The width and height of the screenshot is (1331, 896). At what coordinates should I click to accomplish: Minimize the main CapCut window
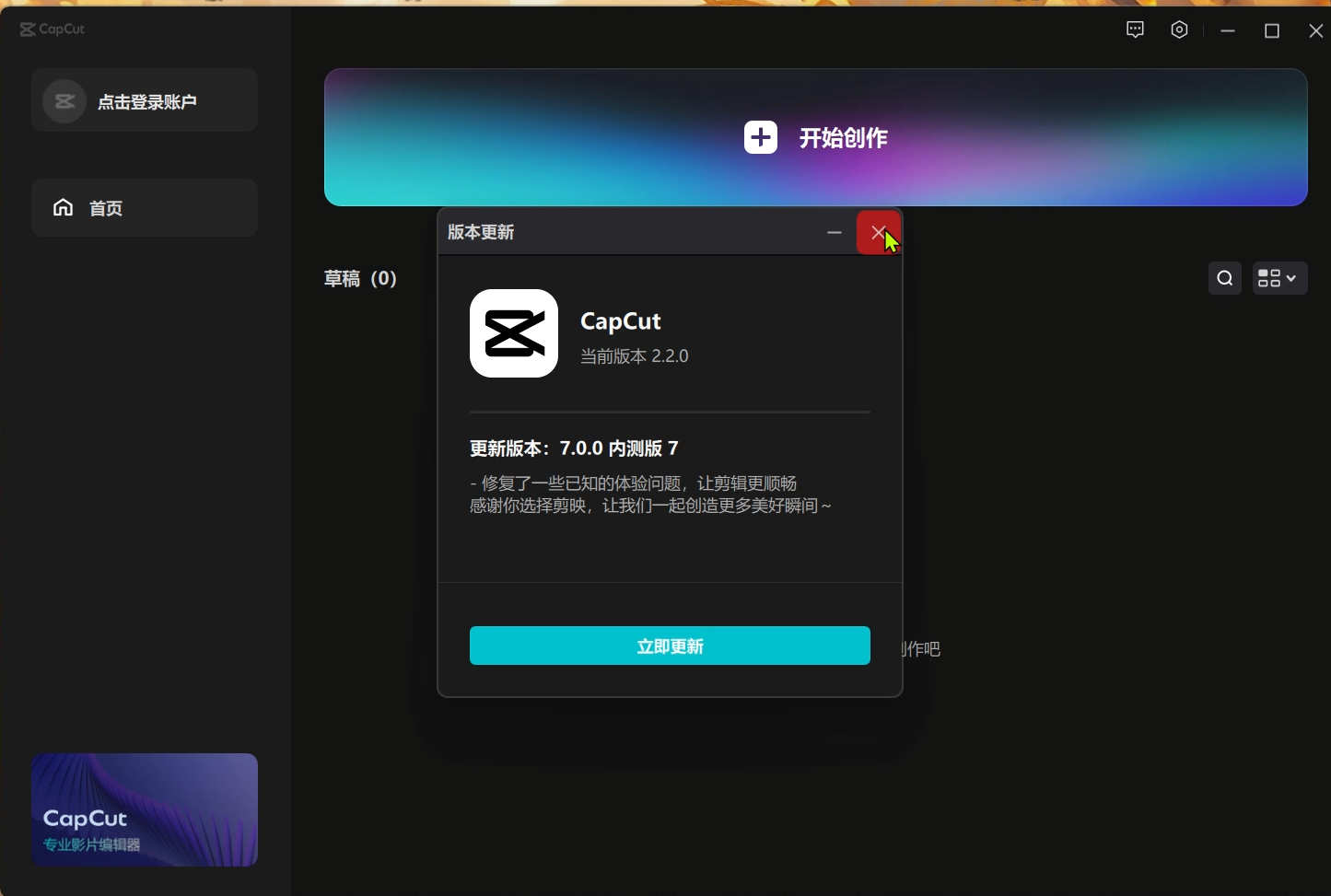point(1227,30)
